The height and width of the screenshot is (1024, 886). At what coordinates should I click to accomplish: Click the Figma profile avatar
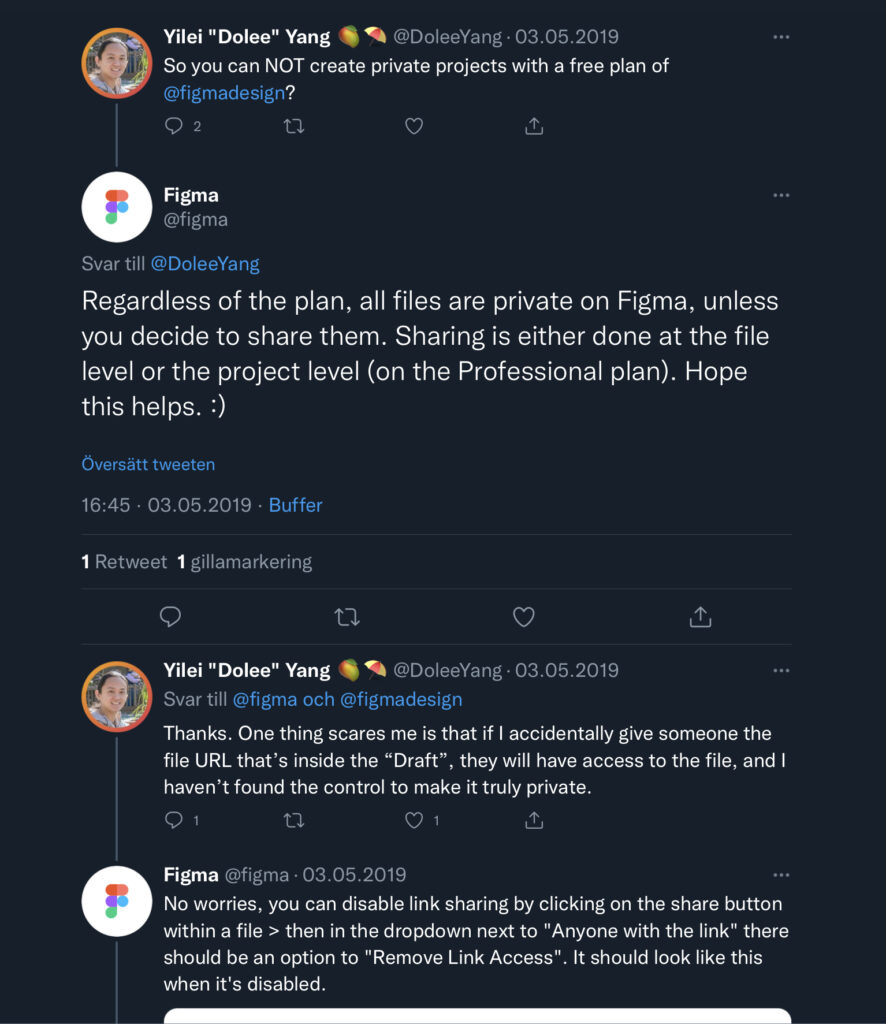(117, 207)
